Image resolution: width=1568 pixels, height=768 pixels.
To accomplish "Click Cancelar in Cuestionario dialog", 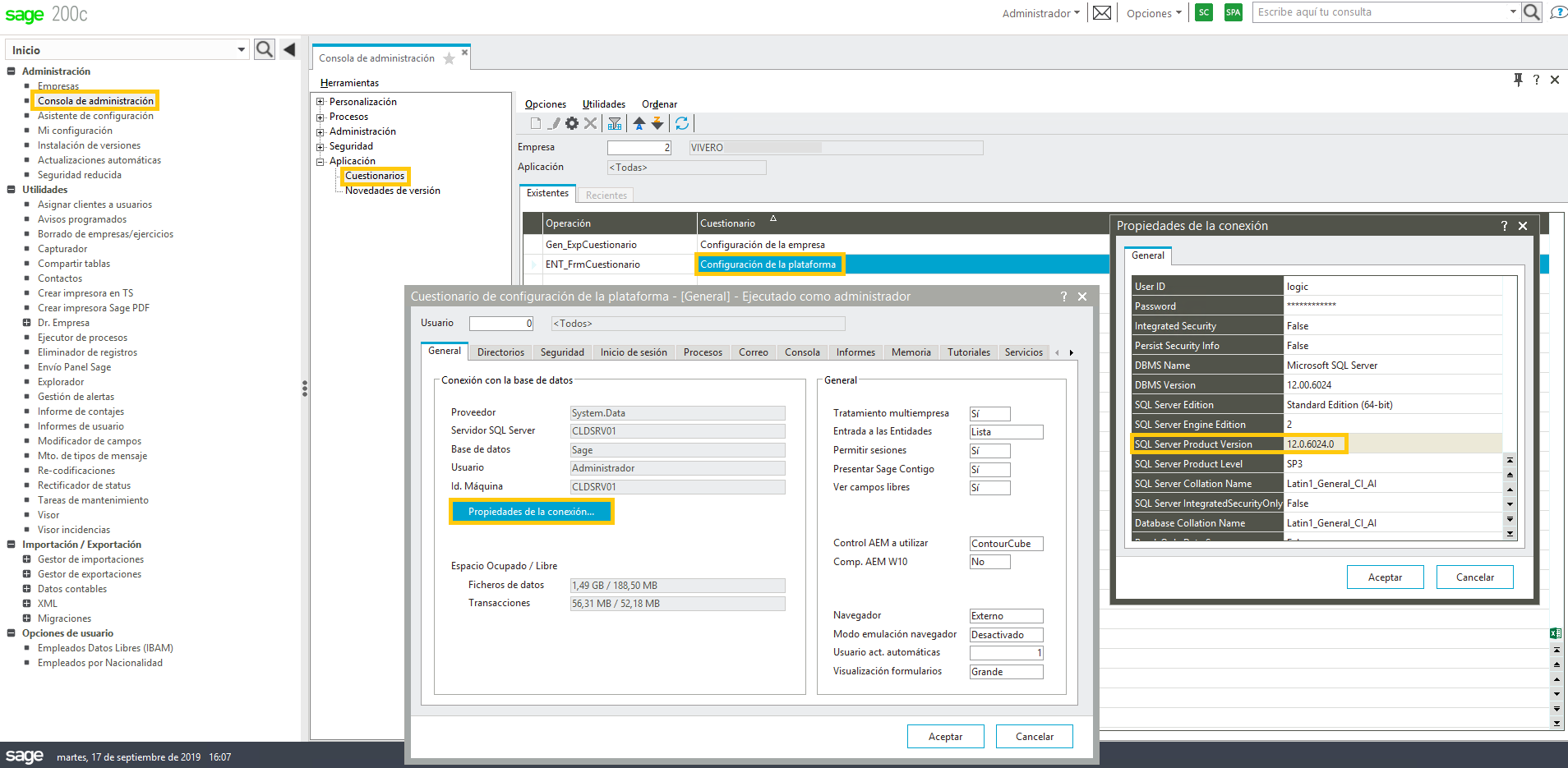I will (1034, 737).
